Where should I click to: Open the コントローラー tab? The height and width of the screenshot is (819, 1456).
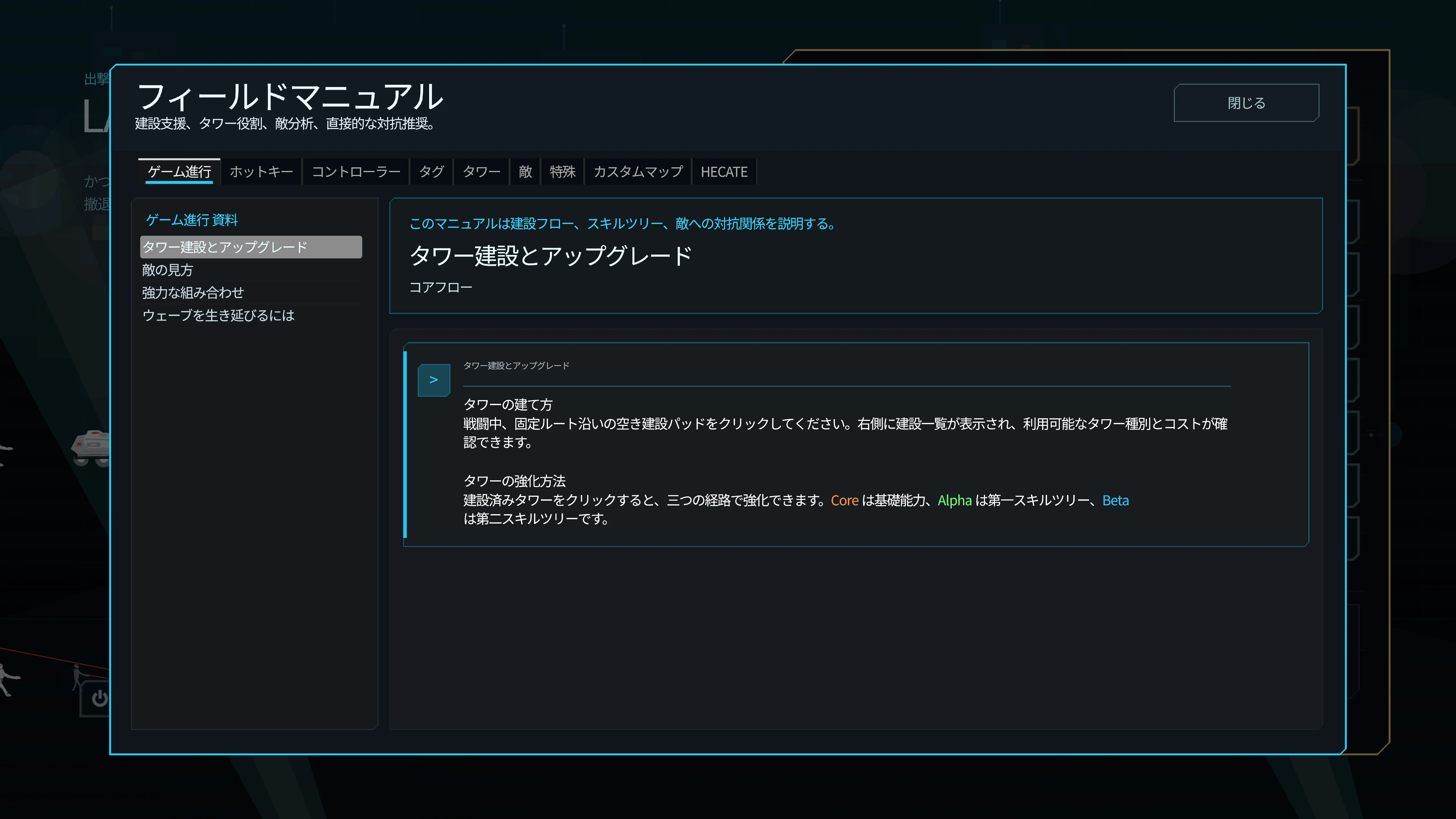coord(355,172)
